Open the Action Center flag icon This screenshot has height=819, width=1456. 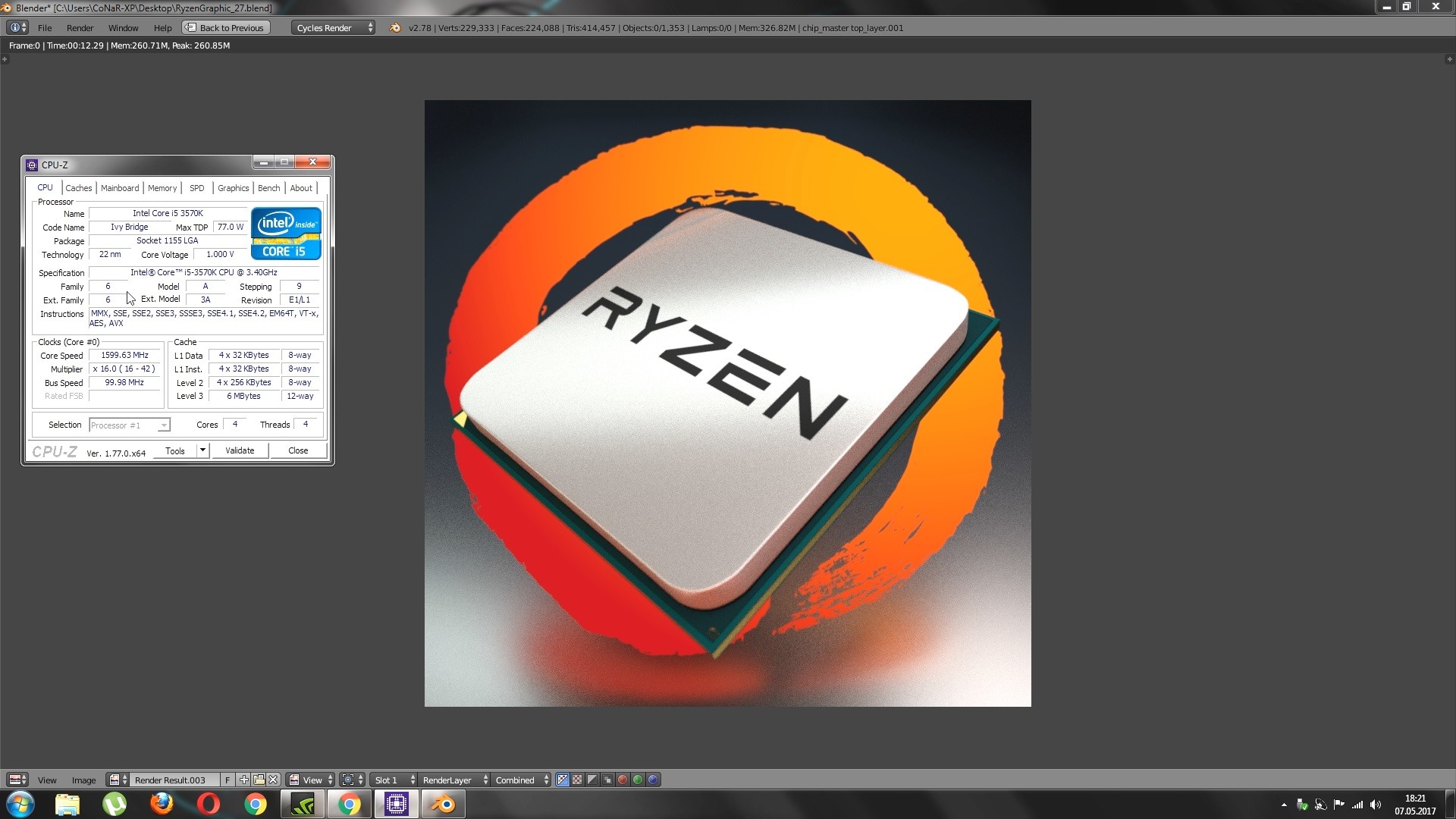point(1338,805)
